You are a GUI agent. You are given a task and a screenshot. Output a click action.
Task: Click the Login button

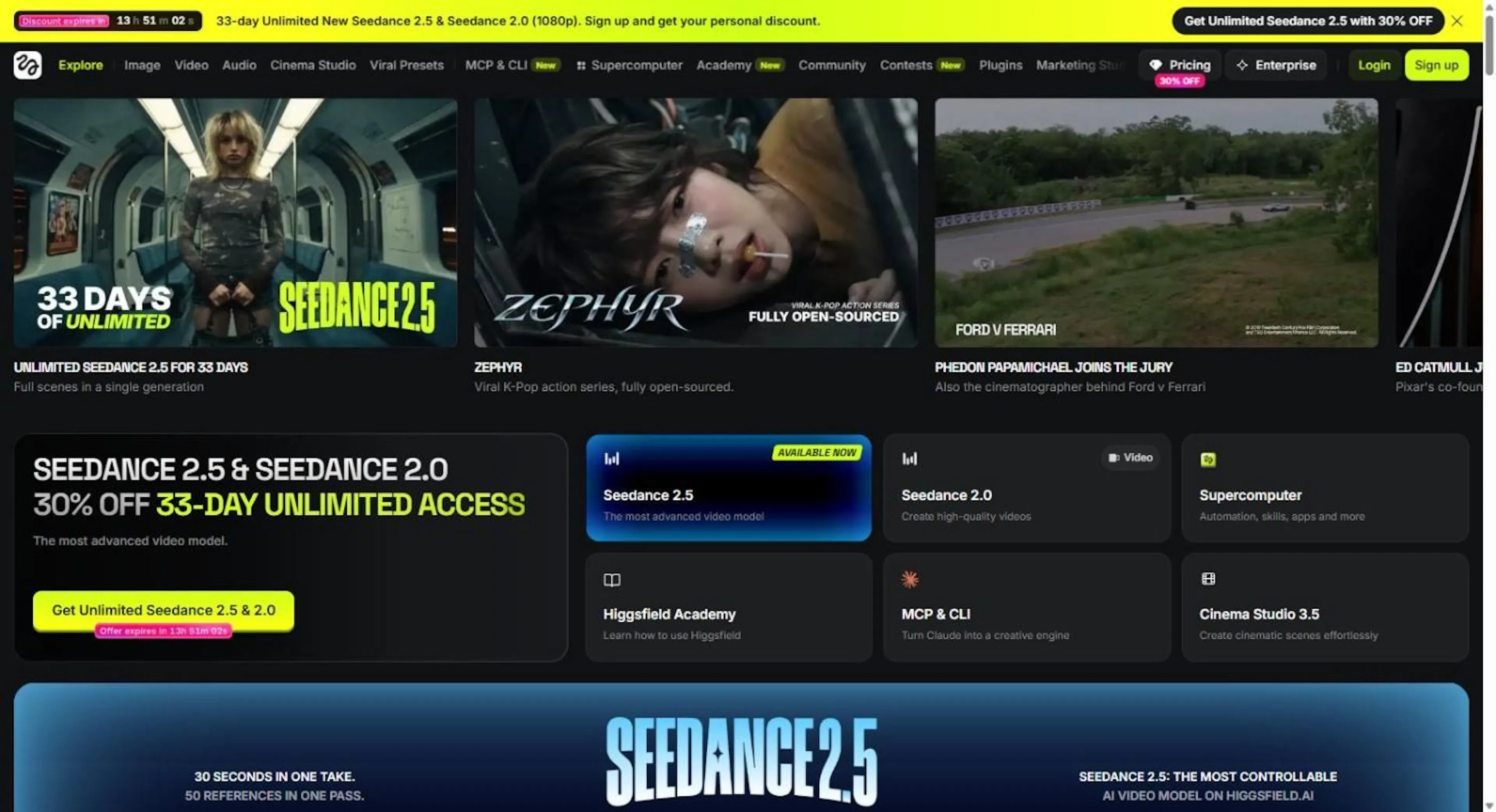click(1374, 65)
